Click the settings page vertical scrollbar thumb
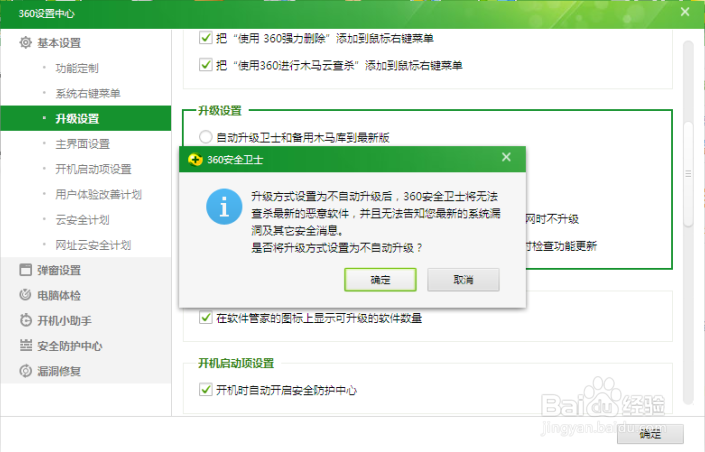The image size is (705, 452). [688, 173]
